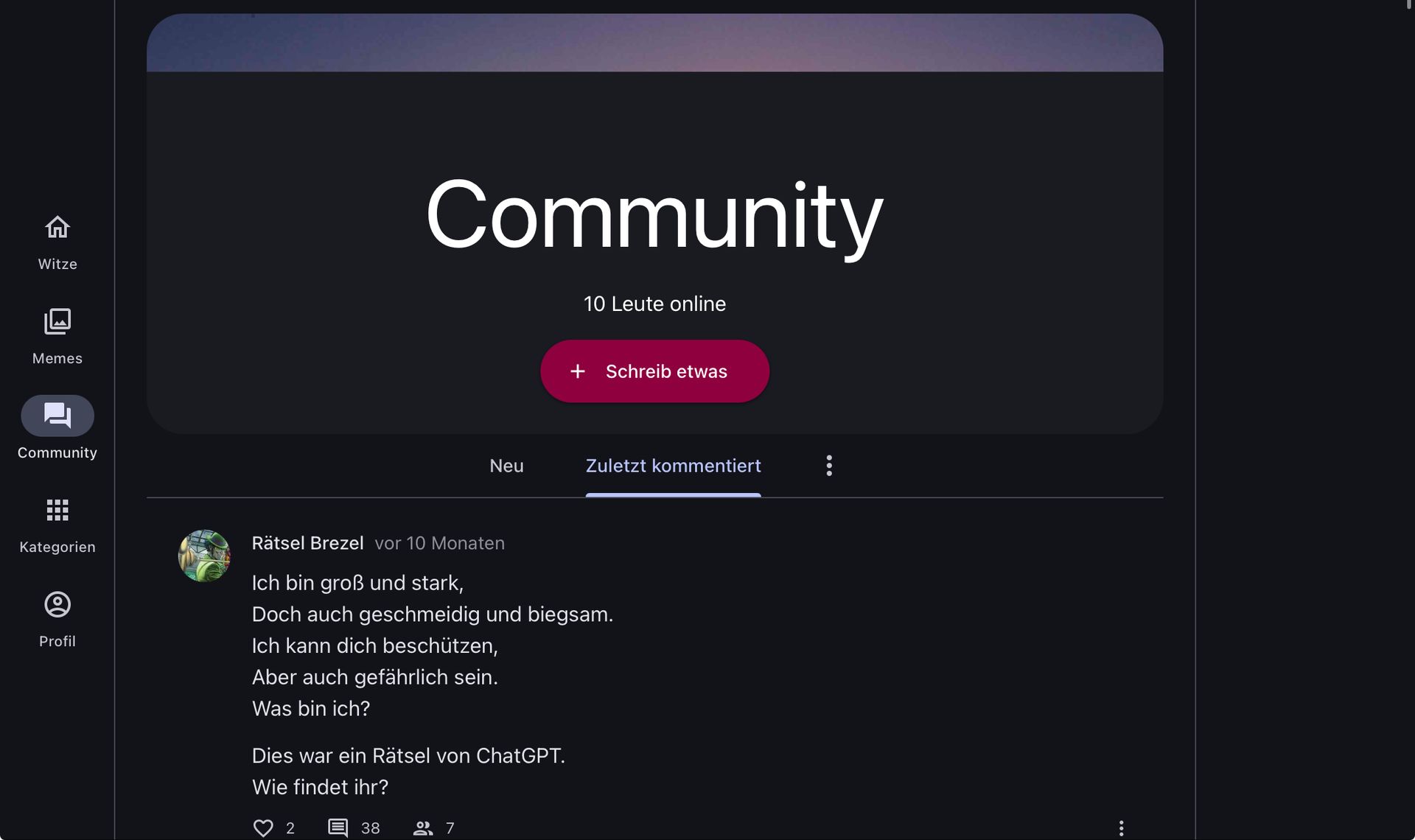Go to the Memes gallery icon
Image resolution: width=1415 pixels, height=840 pixels.
[x=57, y=321]
